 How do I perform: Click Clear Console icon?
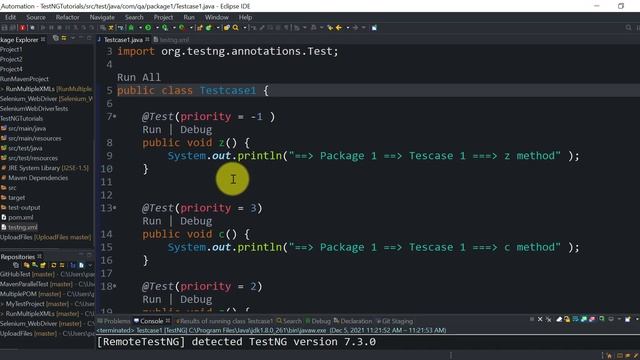[559, 319]
